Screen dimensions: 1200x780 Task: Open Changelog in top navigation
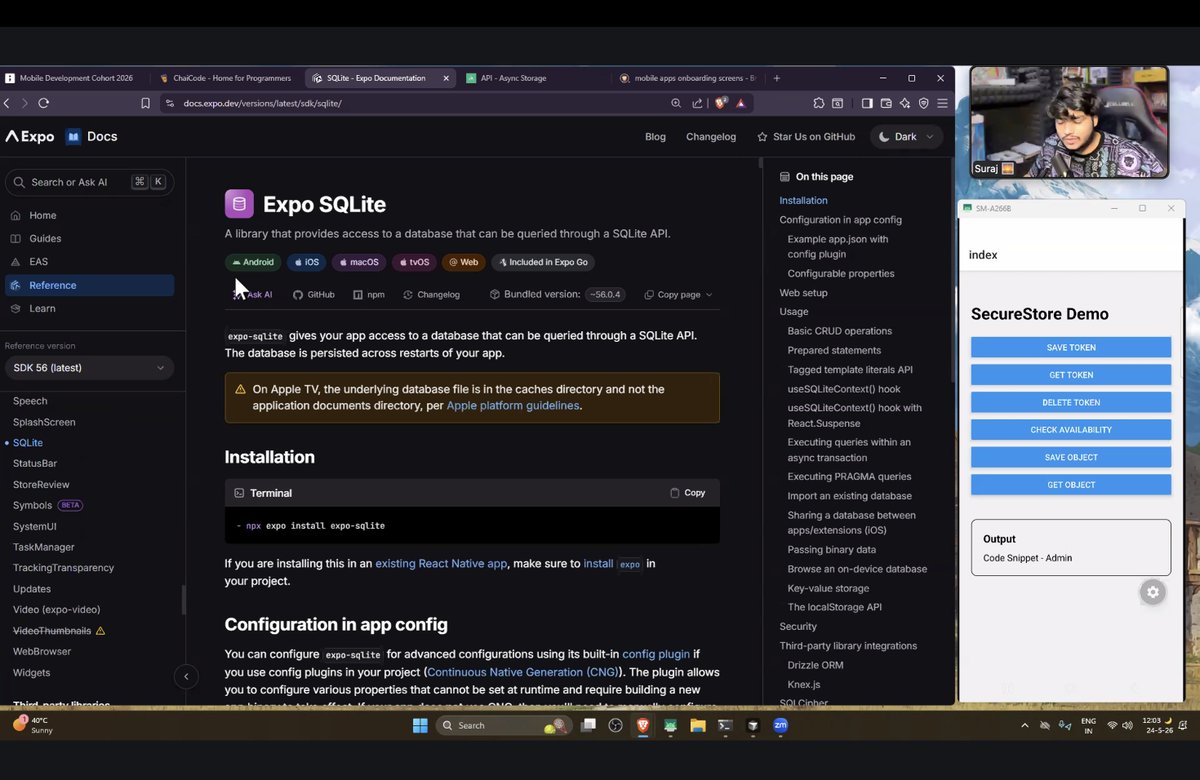click(711, 137)
